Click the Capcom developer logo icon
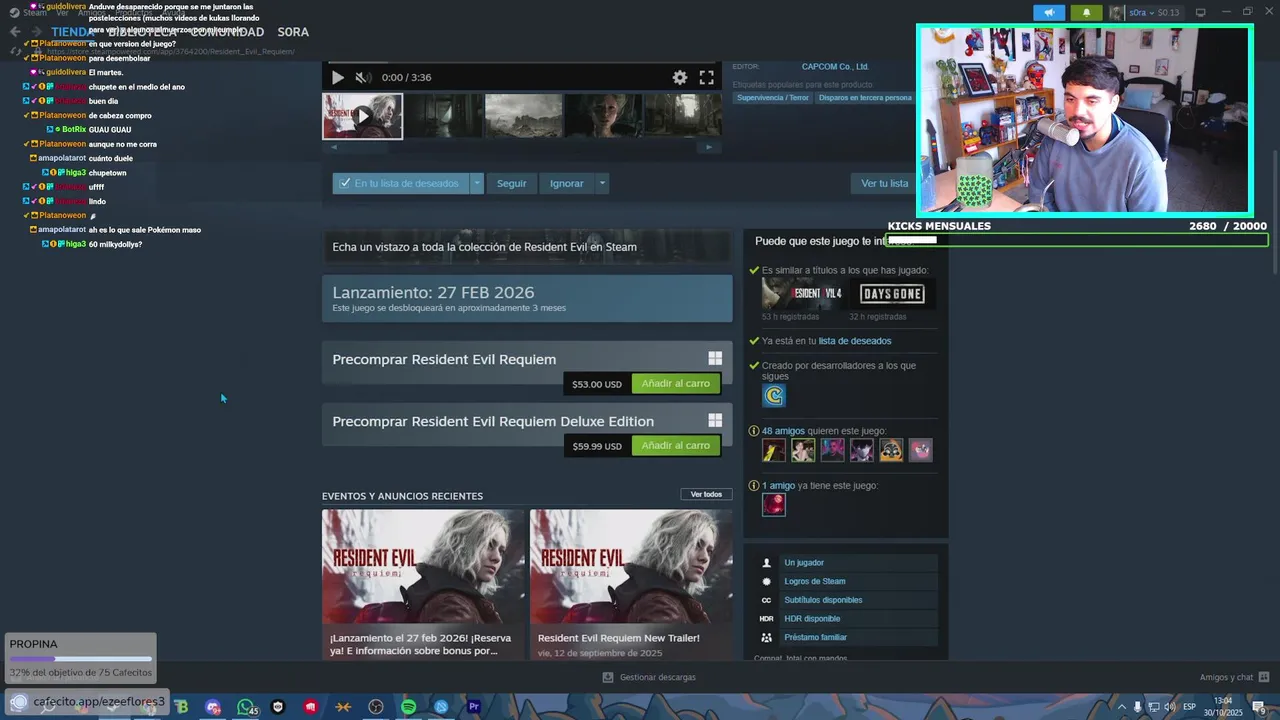The width and height of the screenshot is (1280, 720). (x=774, y=396)
